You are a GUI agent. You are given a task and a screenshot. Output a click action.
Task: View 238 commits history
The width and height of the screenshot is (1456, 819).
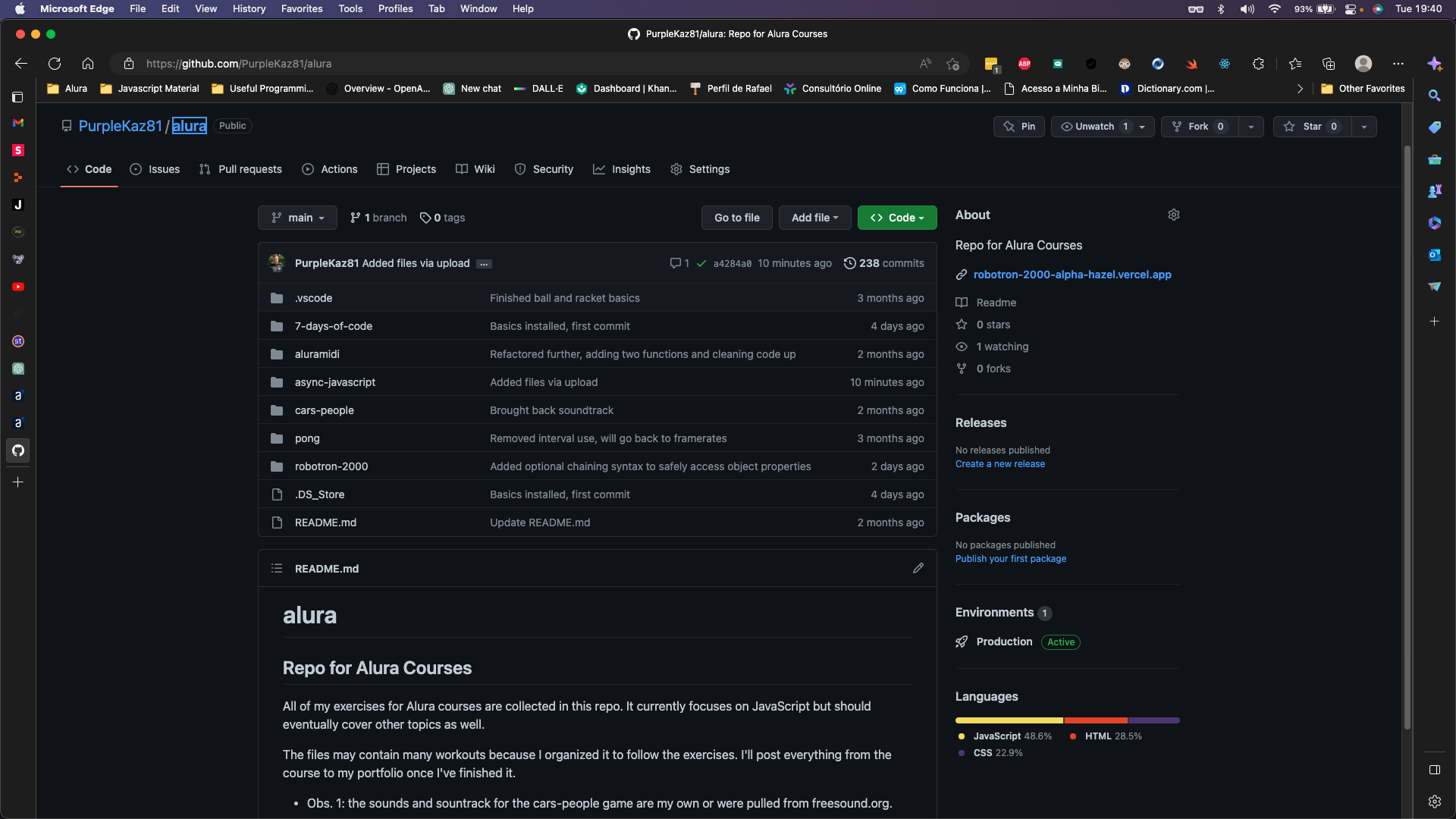coord(883,263)
